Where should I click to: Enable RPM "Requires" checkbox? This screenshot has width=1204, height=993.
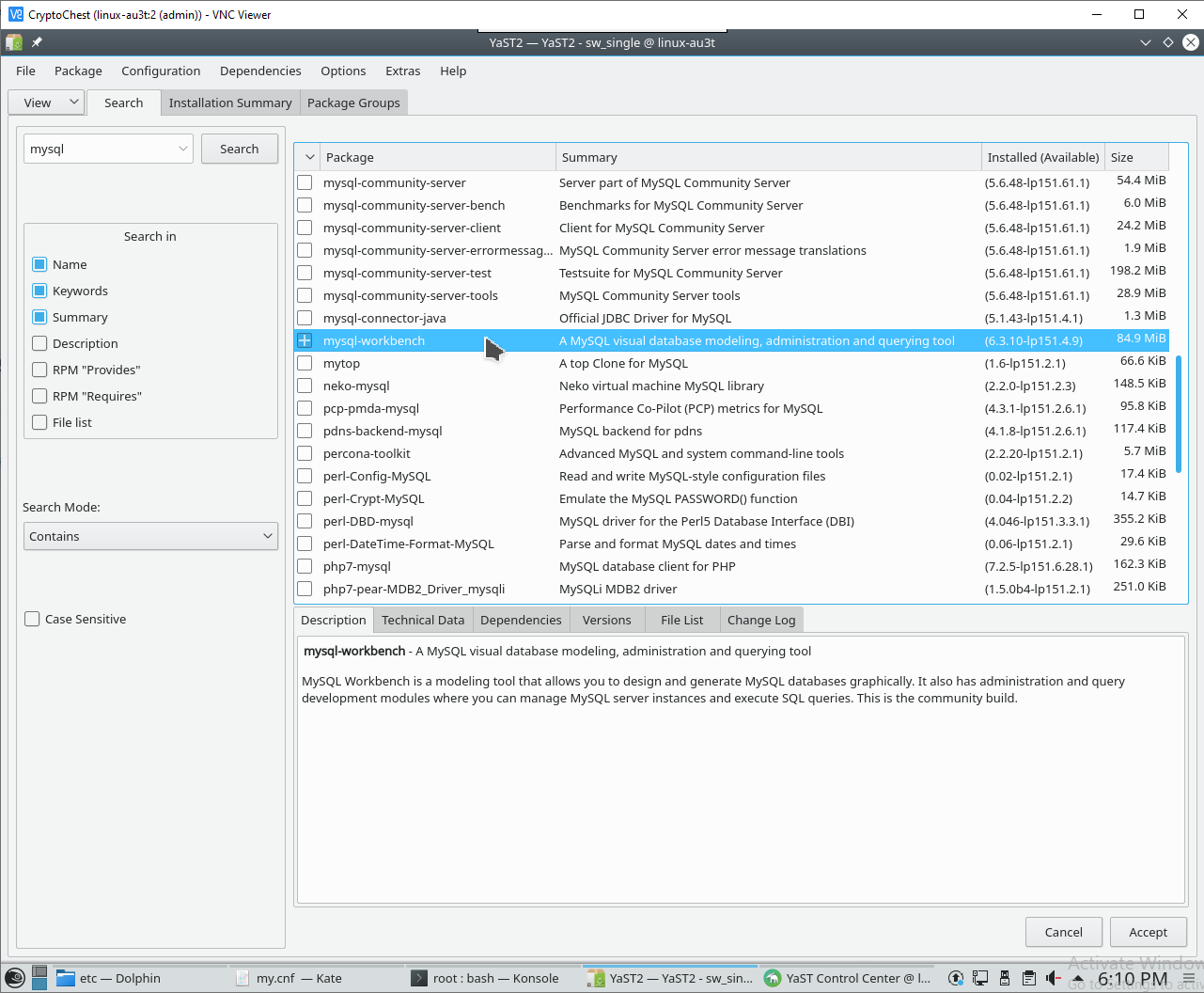[x=39, y=396]
